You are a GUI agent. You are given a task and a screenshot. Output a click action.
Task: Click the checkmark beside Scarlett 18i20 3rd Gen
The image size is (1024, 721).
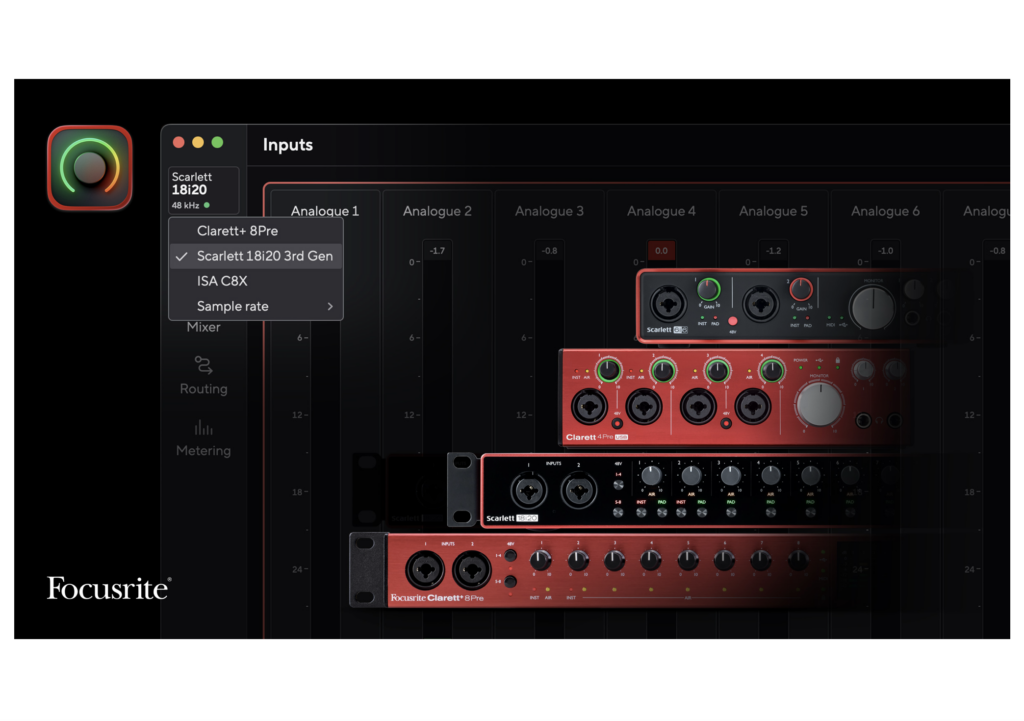(182, 257)
